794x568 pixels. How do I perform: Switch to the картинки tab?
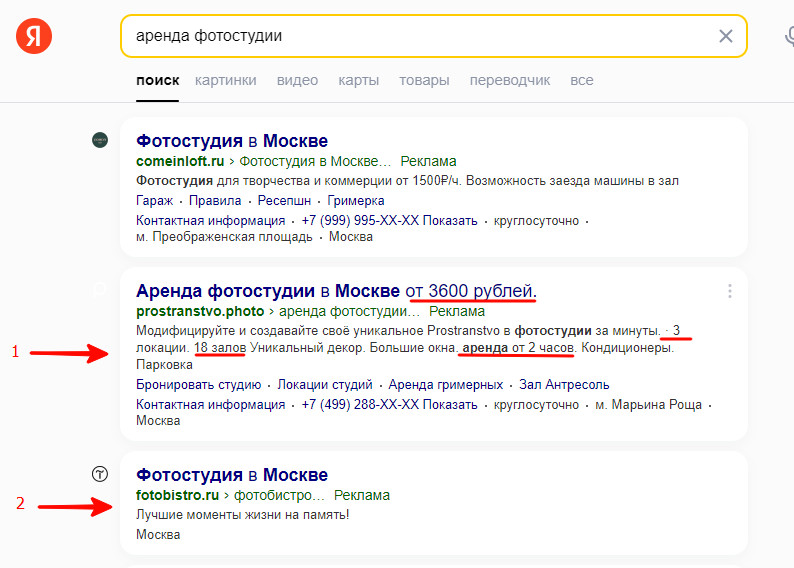[x=226, y=80]
